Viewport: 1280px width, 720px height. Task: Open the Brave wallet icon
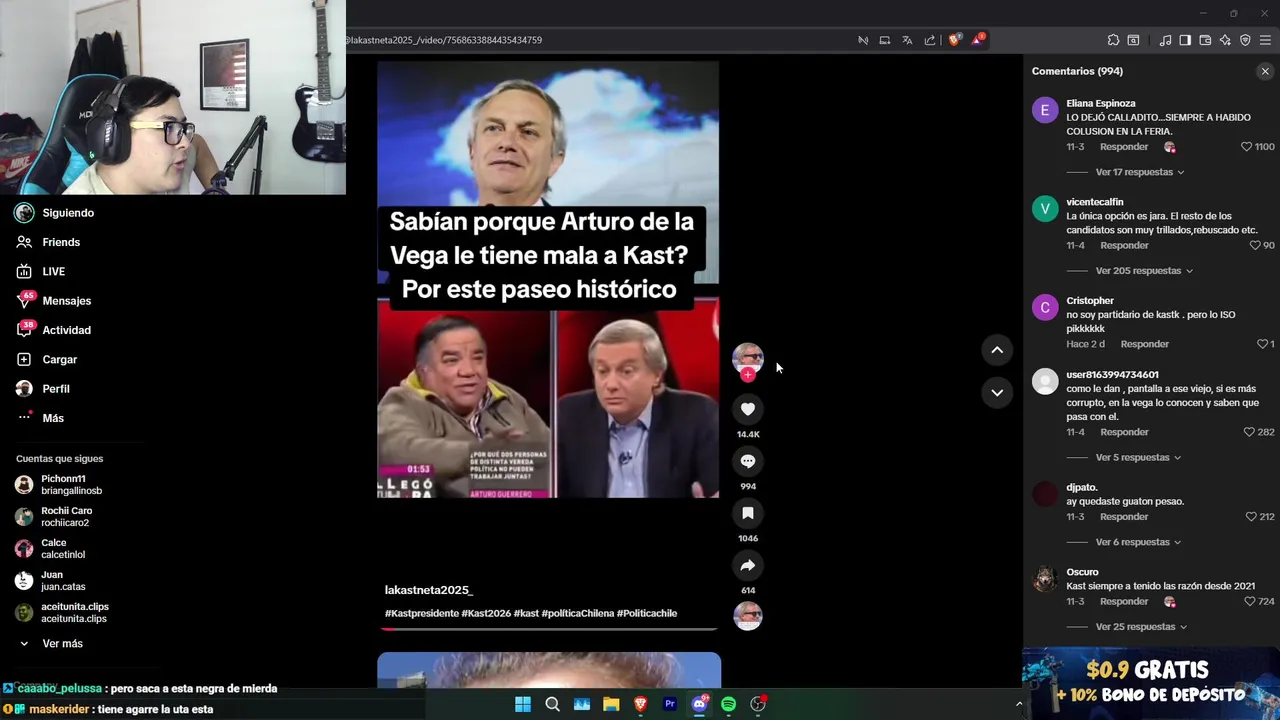[x=1205, y=40]
